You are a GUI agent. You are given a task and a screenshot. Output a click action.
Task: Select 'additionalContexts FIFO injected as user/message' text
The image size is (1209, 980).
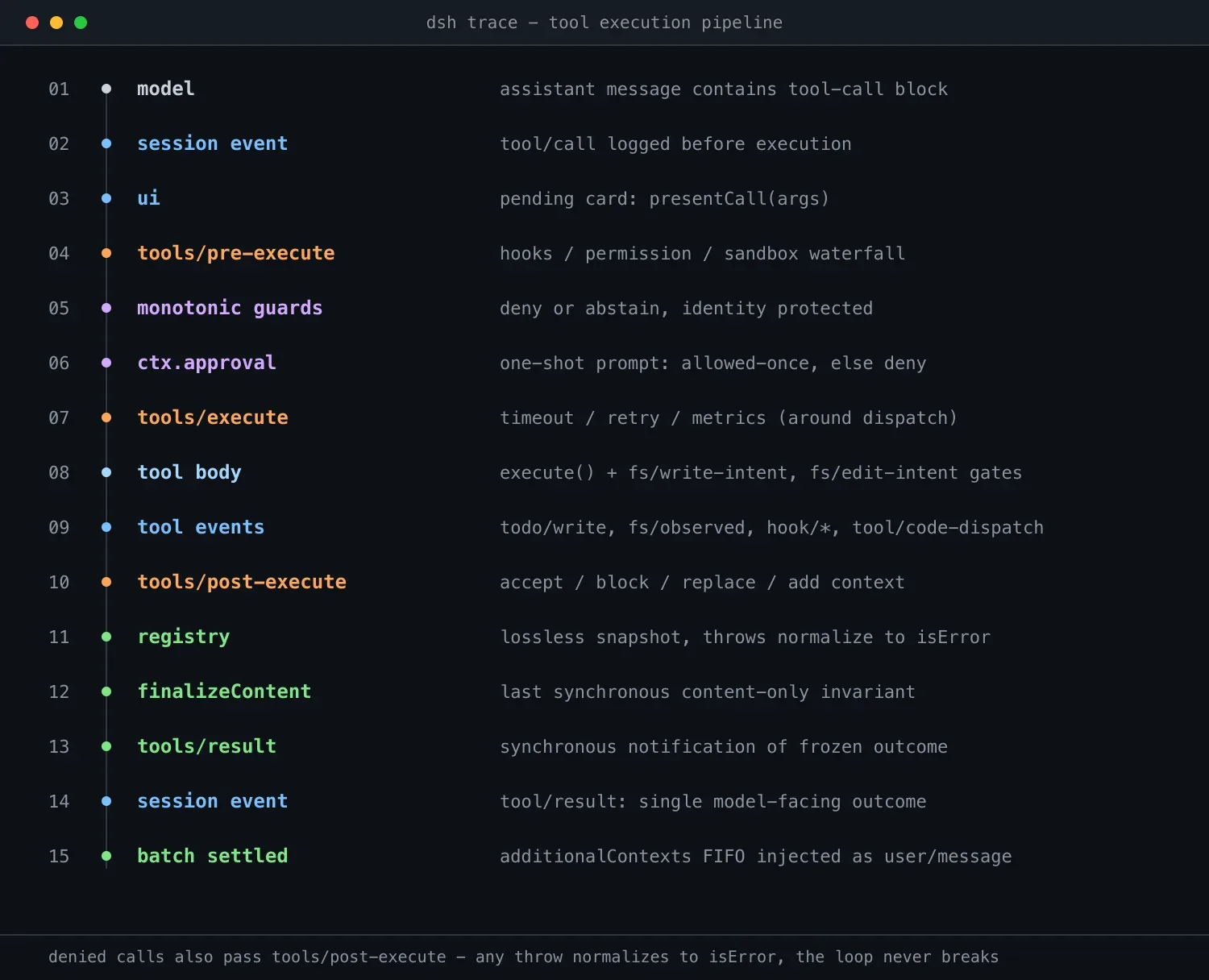click(x=756, y=857)
